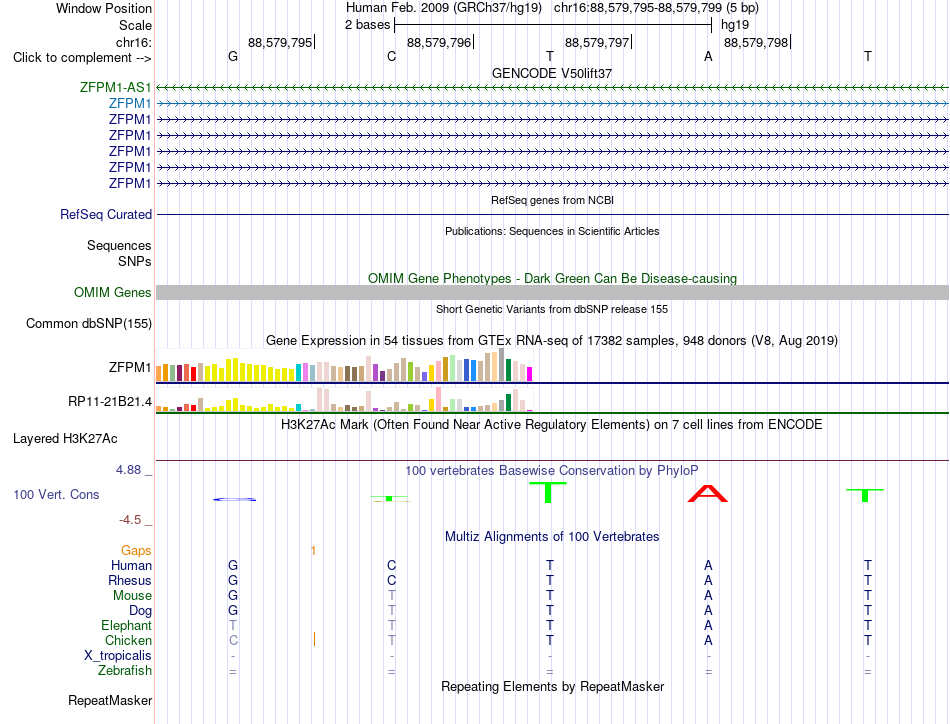The image size is (950, 724).
Task: Click the ZFPM1 GTEx expression bar chart
Action: 344,365
